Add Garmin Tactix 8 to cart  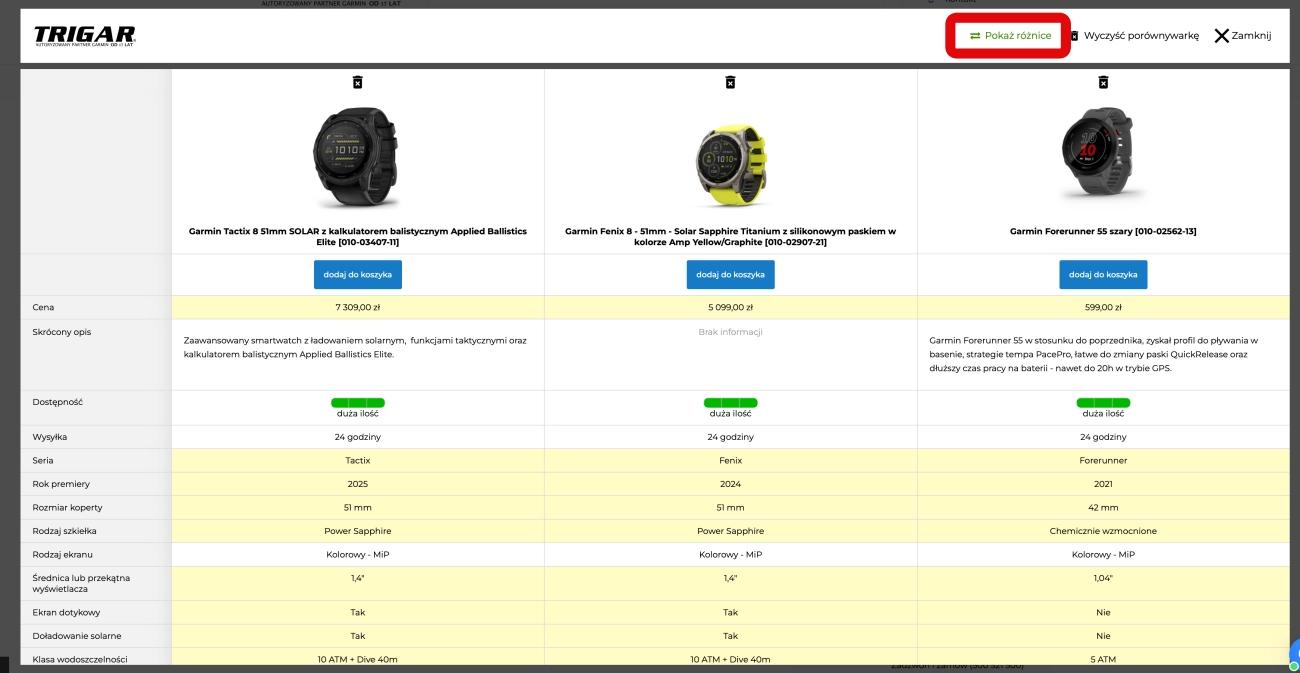pyautogui.click(x=357, y=274)
